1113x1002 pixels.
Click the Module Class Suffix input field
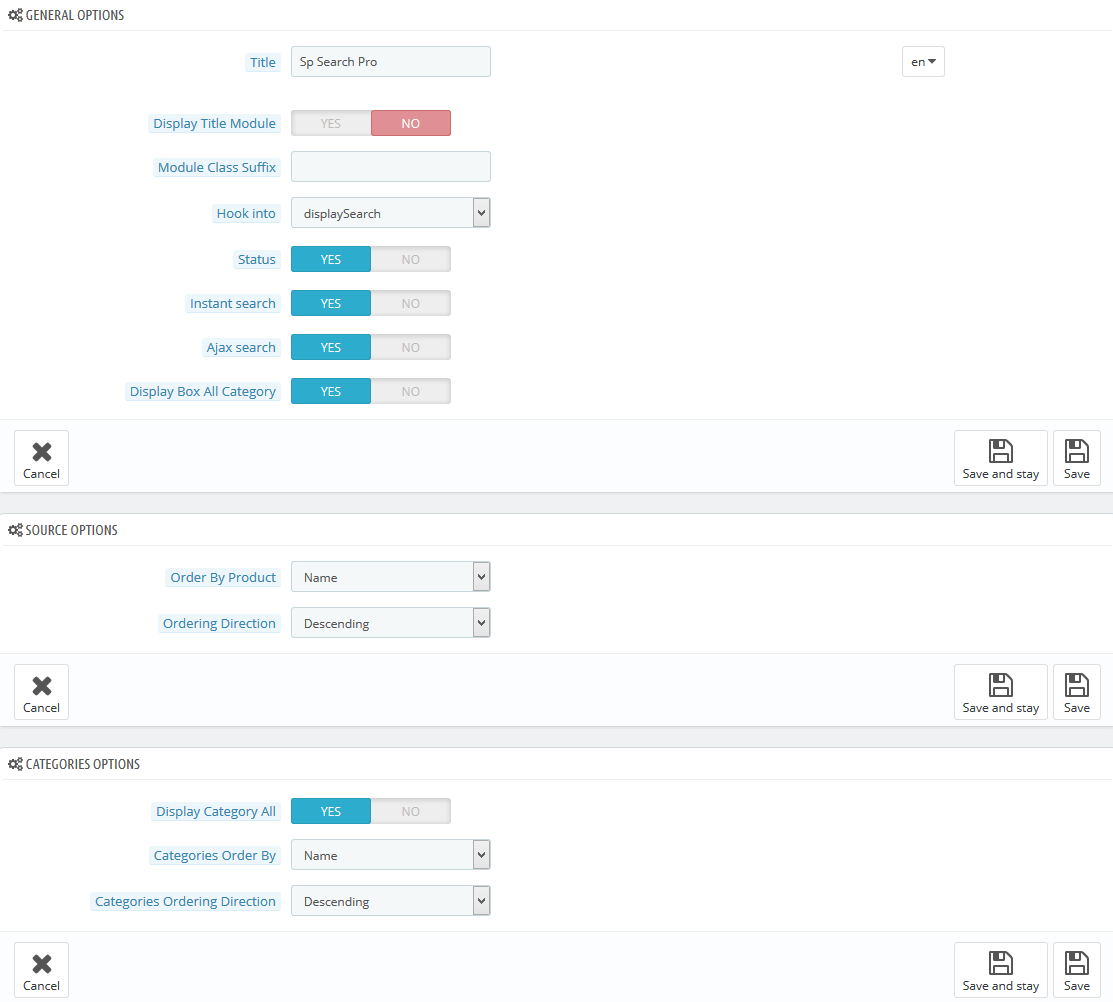[390, 167]
